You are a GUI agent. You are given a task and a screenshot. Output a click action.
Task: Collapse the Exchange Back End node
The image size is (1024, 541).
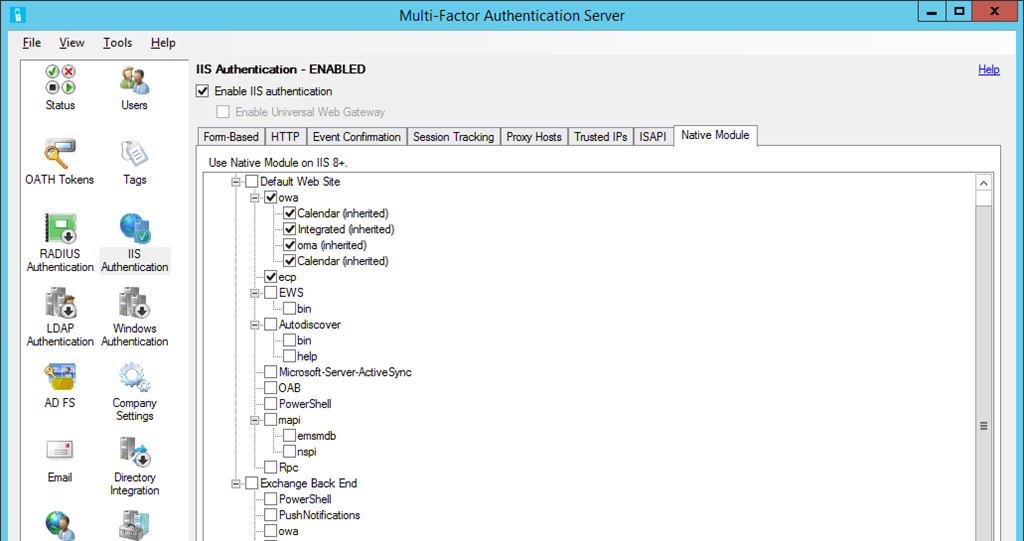pyautogui.click(x=236, y=484)
